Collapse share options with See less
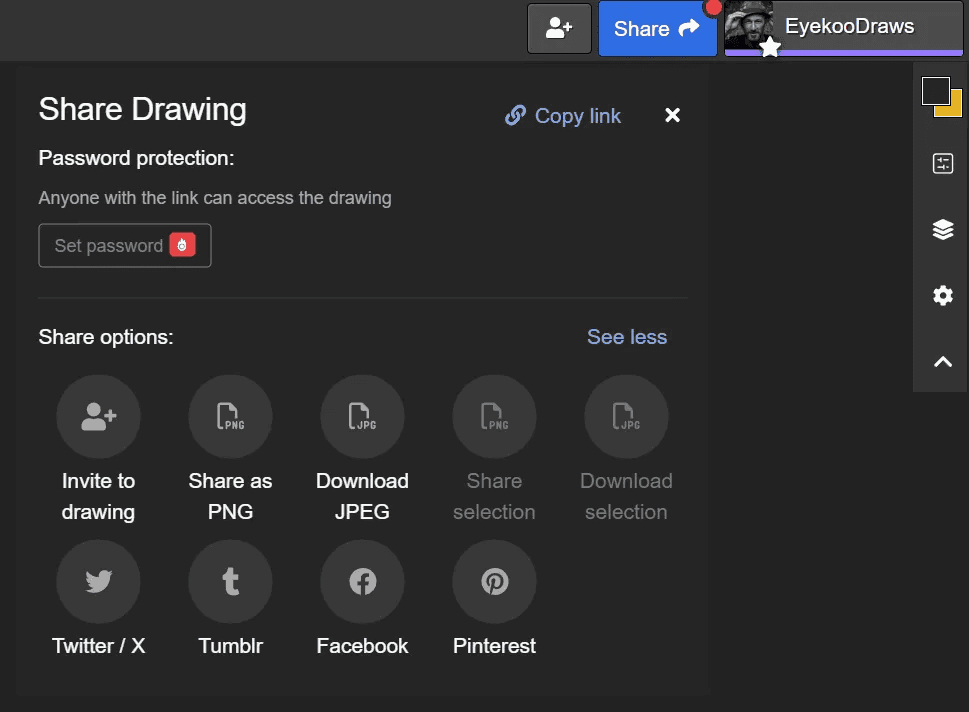This screenshot has width=969, height=712. [626, 337]
